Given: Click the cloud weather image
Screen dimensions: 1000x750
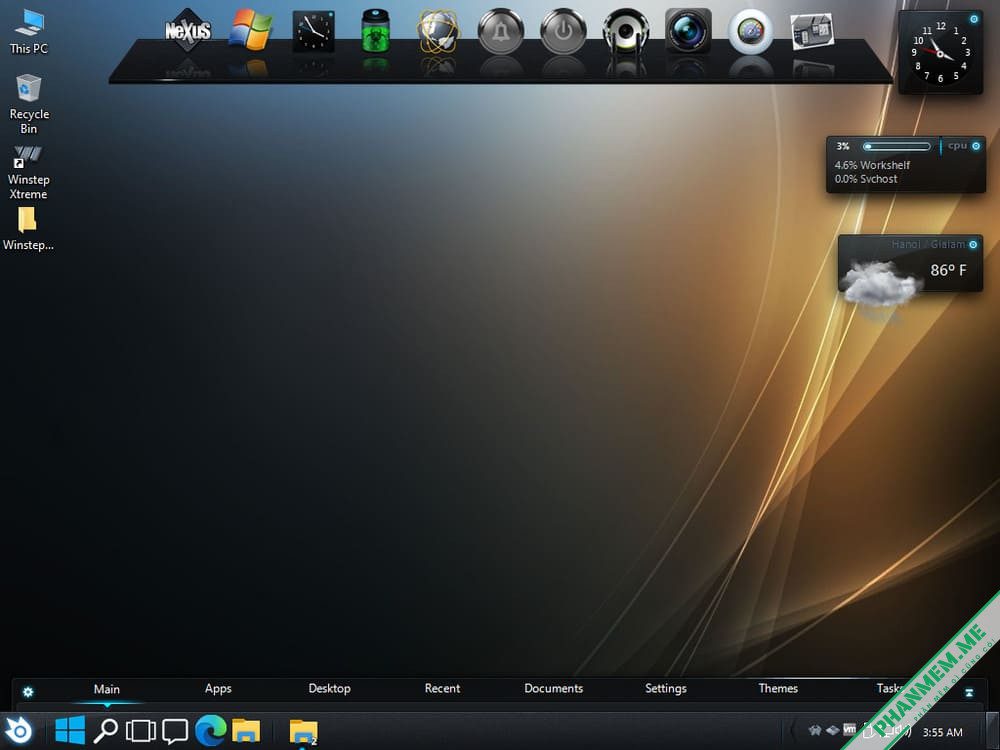Looking at the screenshot, I should [879, 284].
